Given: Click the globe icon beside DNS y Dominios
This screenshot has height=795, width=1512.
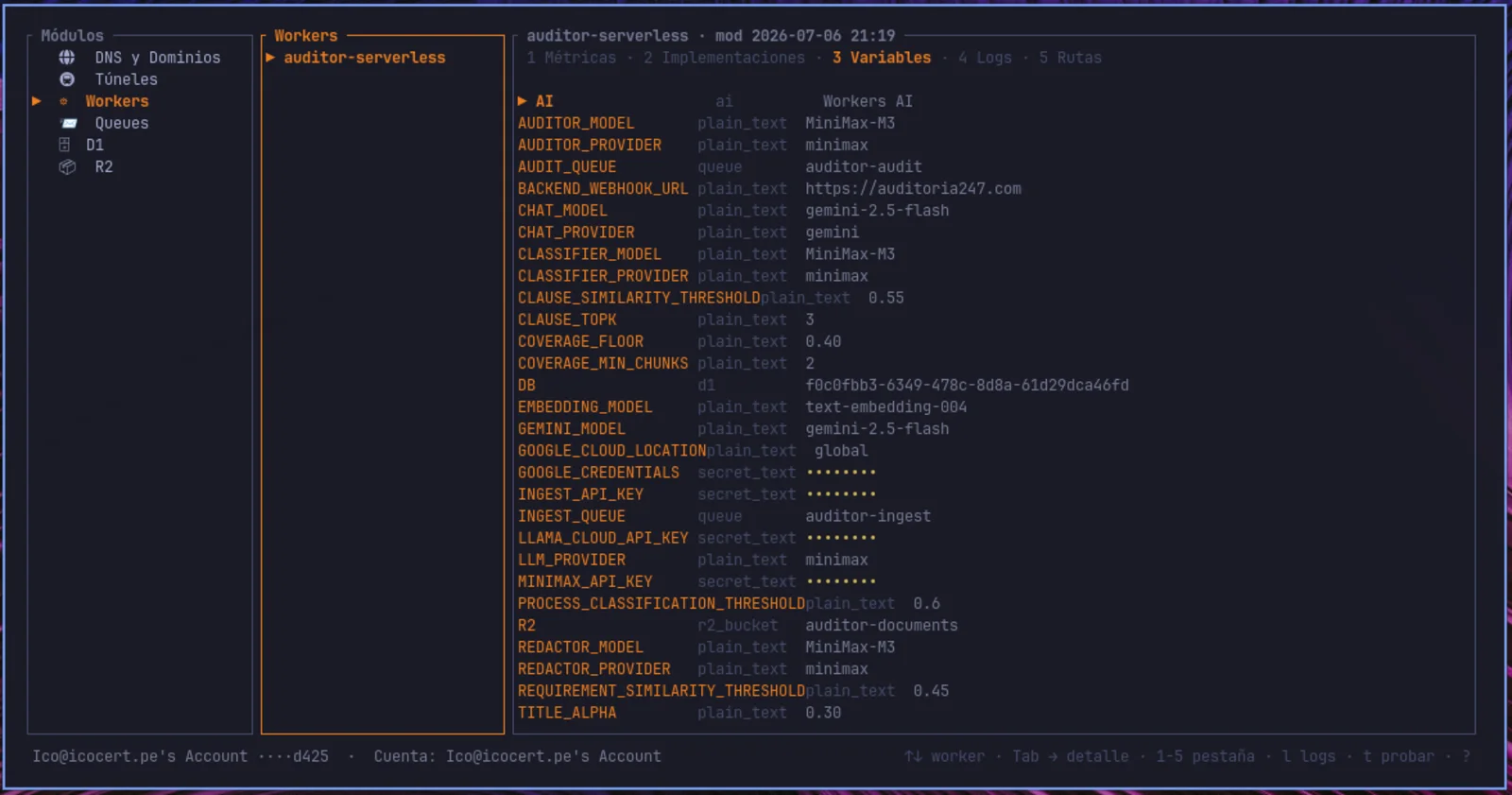Looking at the screenshot, I should coord(67,58).
